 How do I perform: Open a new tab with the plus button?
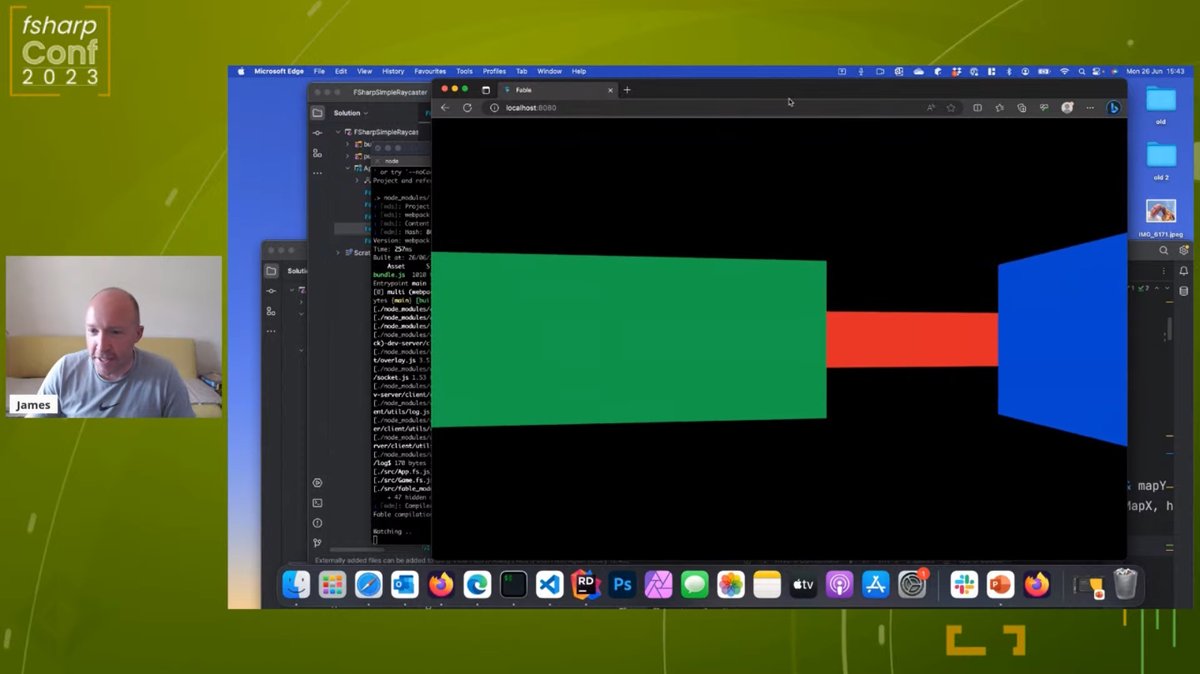click(628, 90)
